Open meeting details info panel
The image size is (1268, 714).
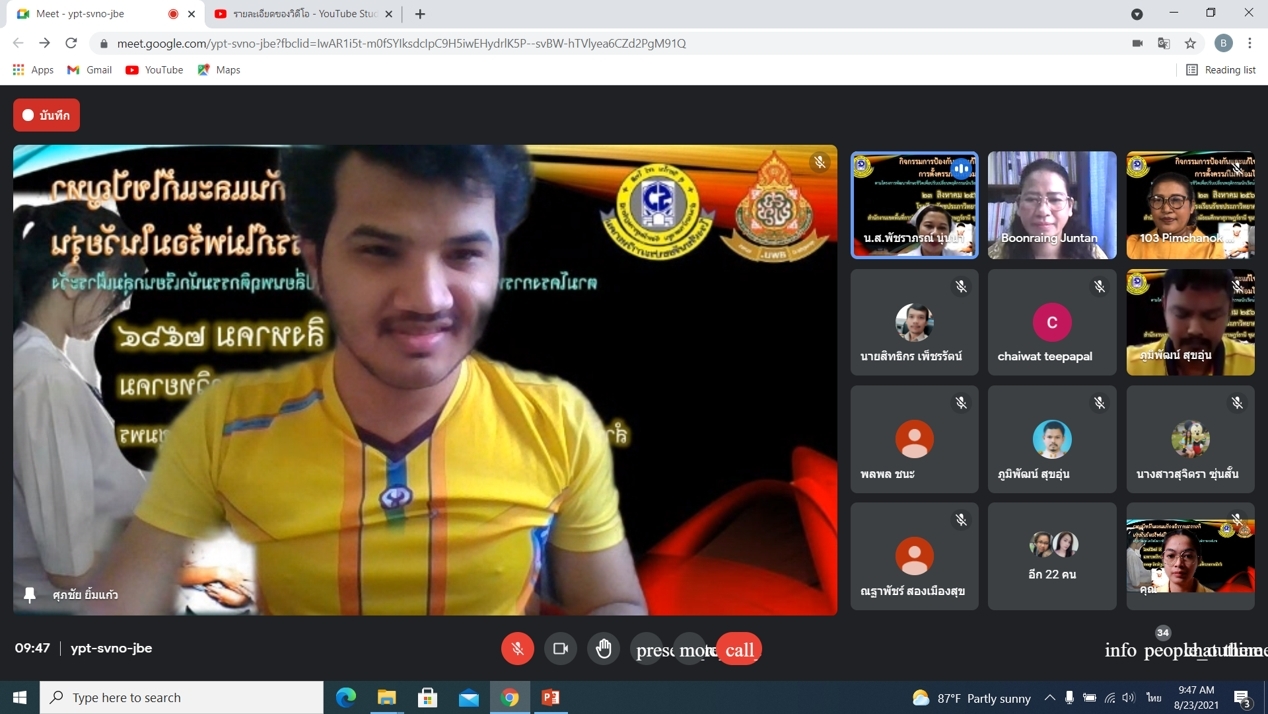[x=1120, y=650]
